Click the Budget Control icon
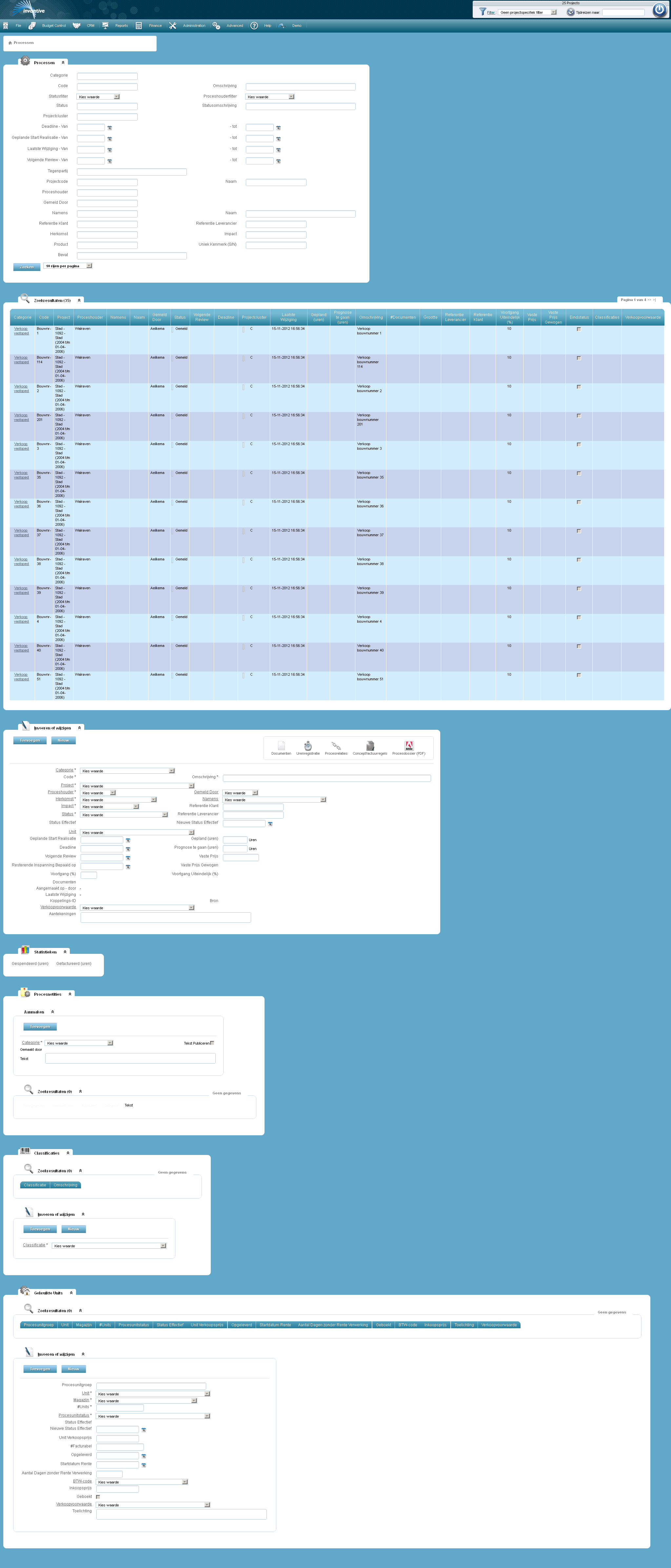671x1568 pixels. (x=32, y=26)
